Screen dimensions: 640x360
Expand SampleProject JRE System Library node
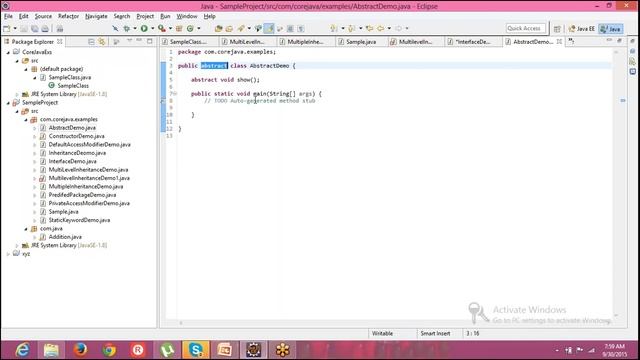click(17, 245)
